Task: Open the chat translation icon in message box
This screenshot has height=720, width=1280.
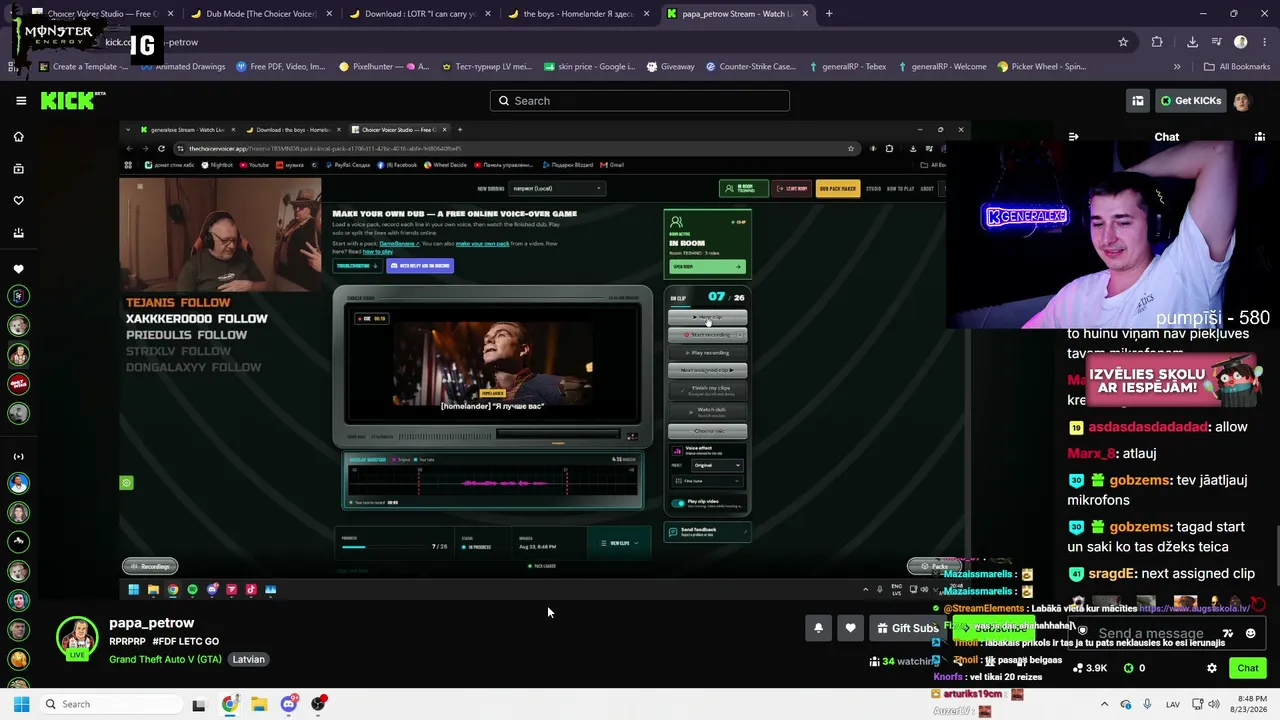Action: [1228, 633]
